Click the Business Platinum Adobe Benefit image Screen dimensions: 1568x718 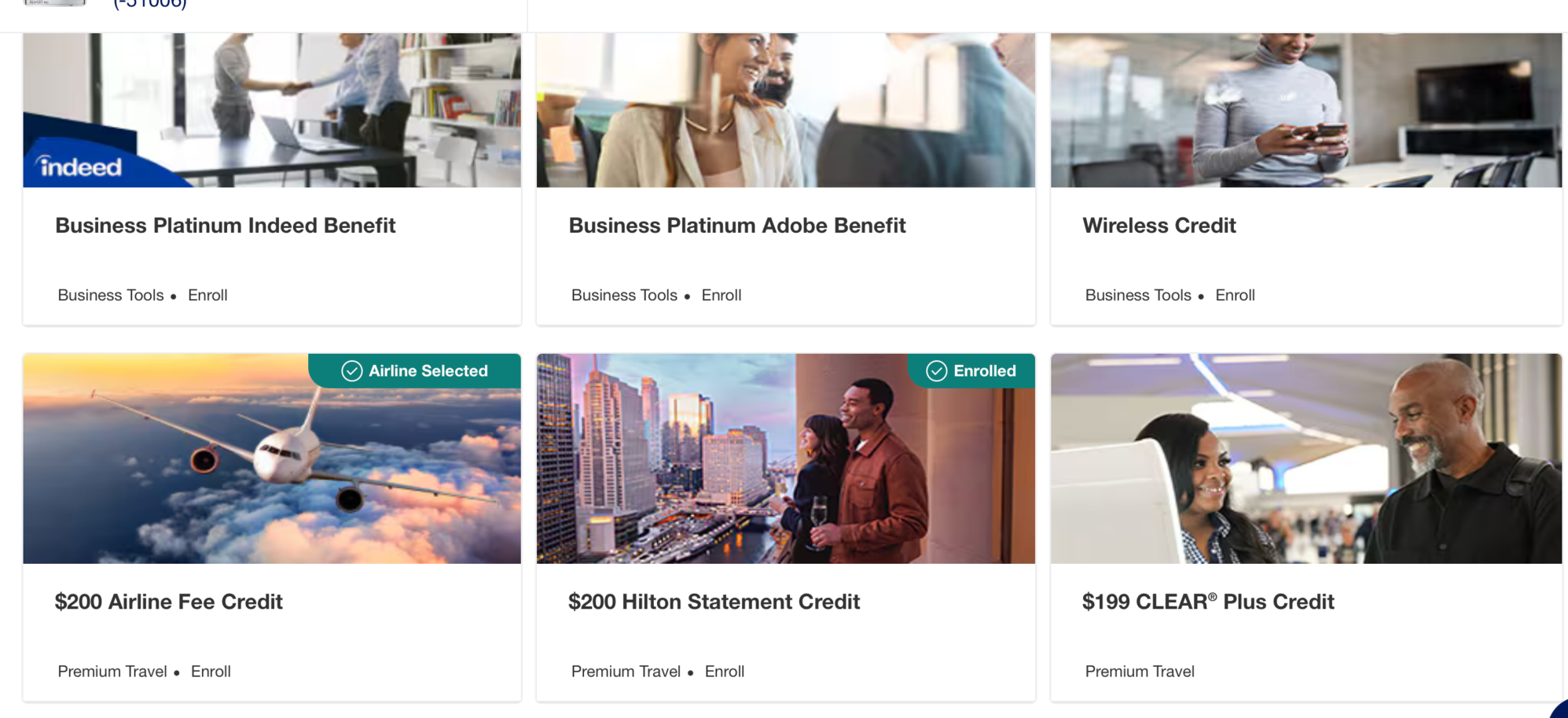(785, 109)
